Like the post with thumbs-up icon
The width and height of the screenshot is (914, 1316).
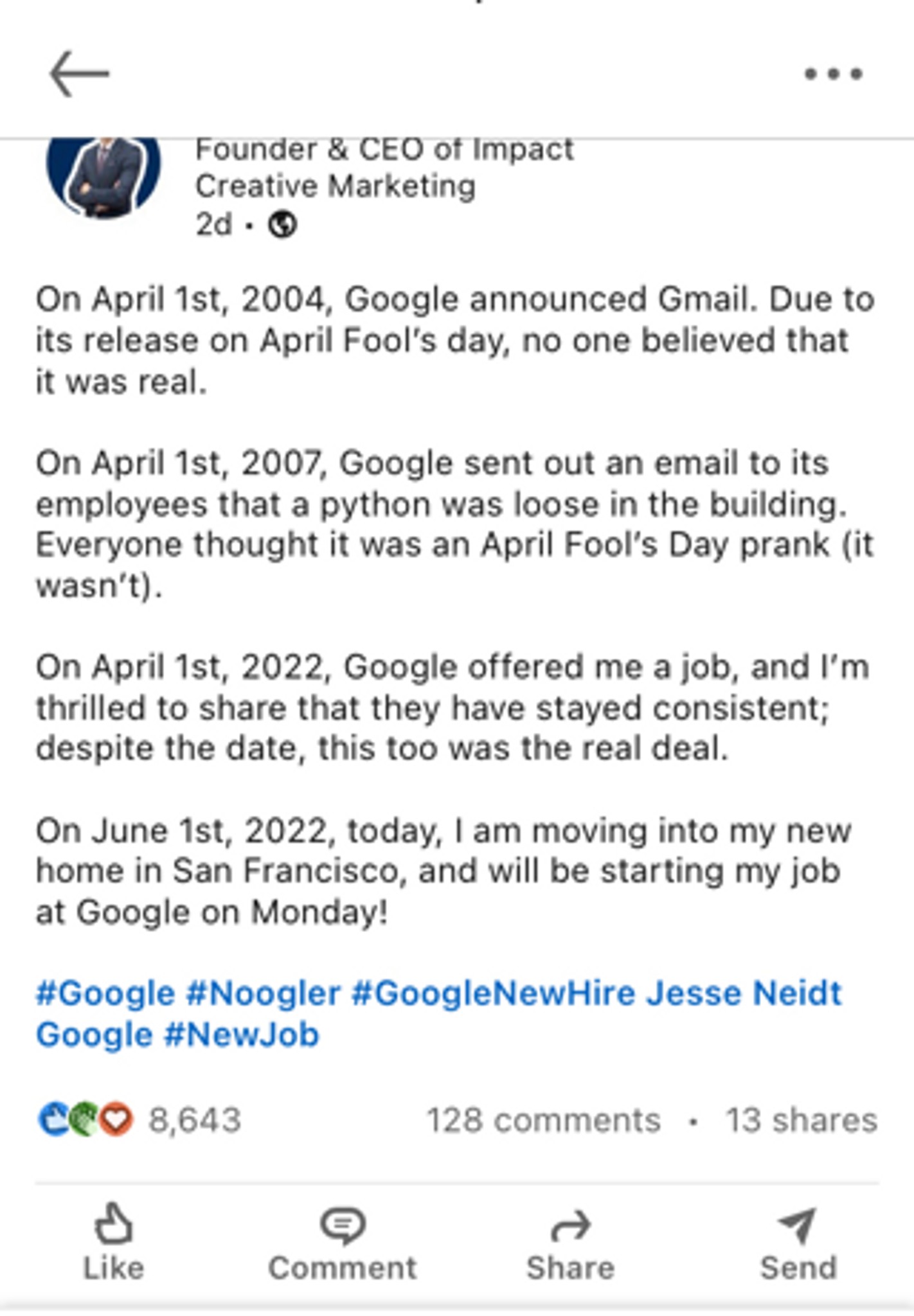pos(114,1241)
